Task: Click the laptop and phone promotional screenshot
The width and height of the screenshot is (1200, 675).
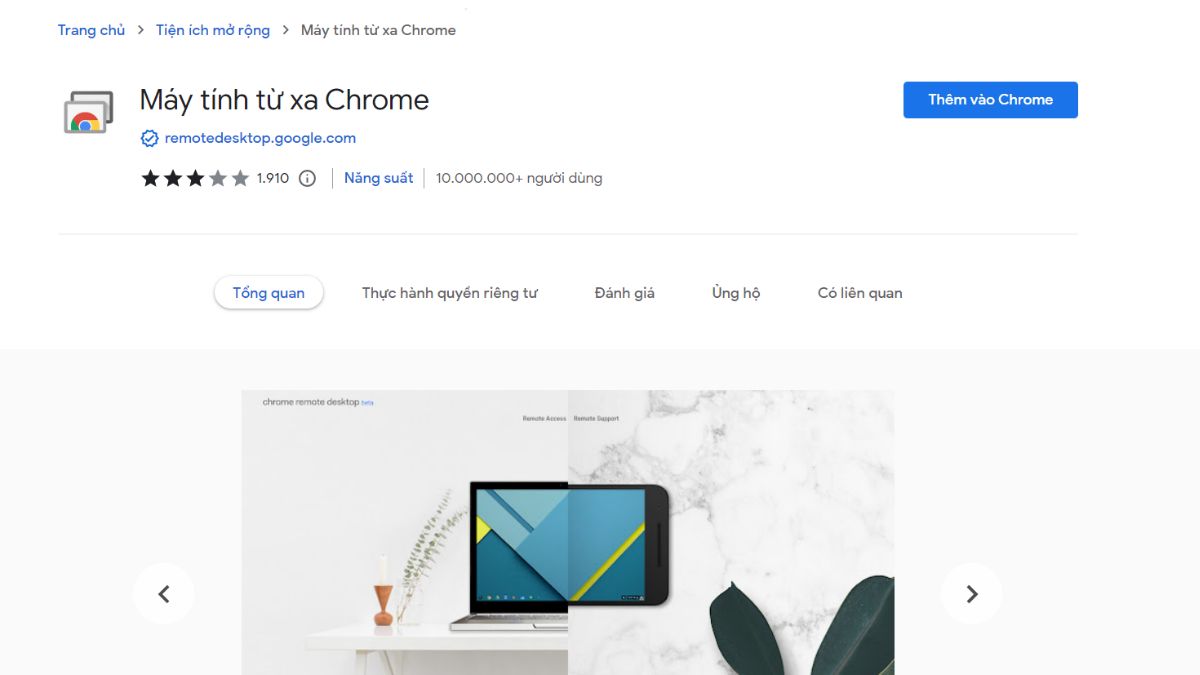Action: click(x=568, y=532)
